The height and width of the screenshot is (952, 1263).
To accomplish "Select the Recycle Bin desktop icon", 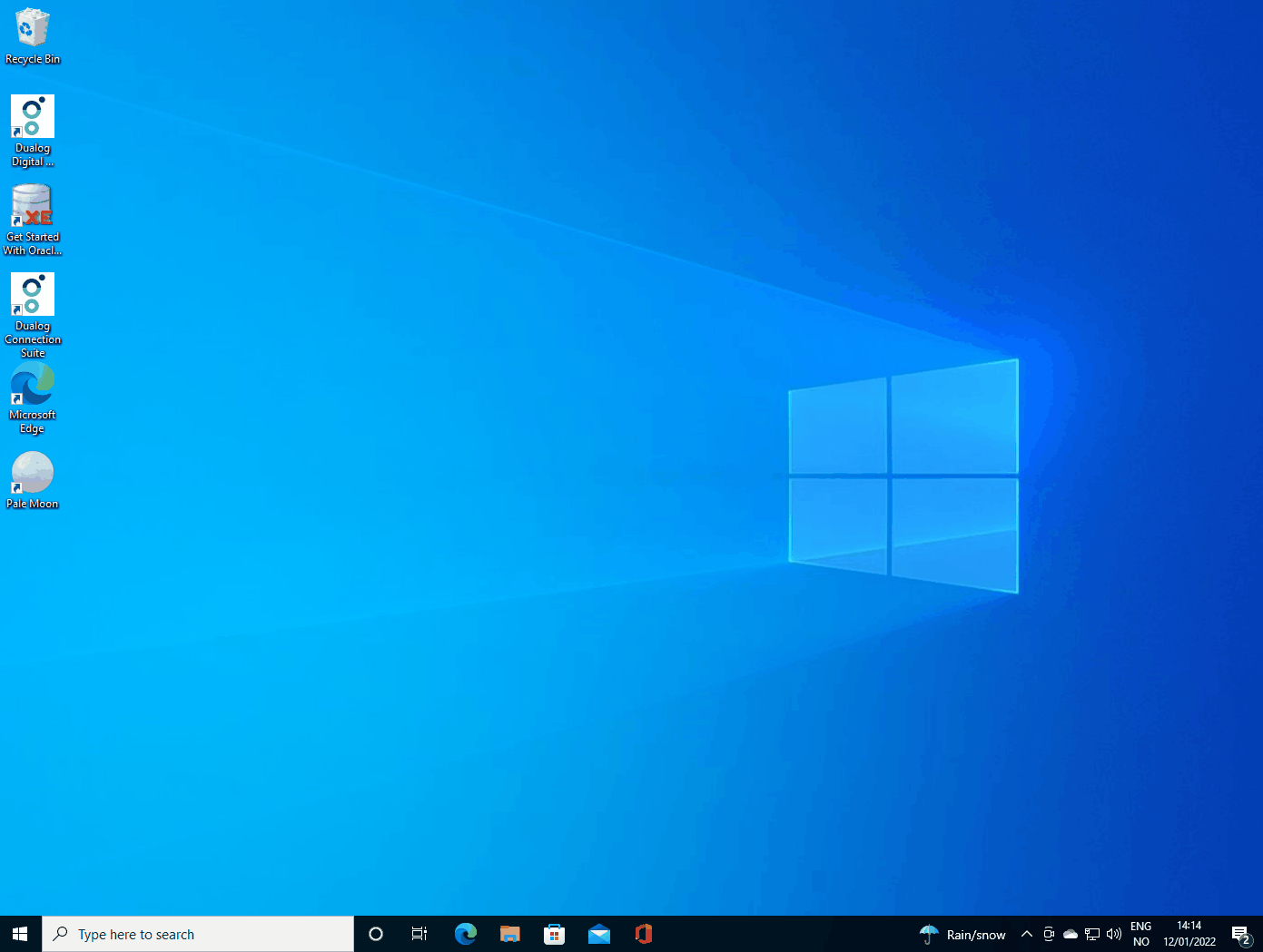I will point(33,37).
